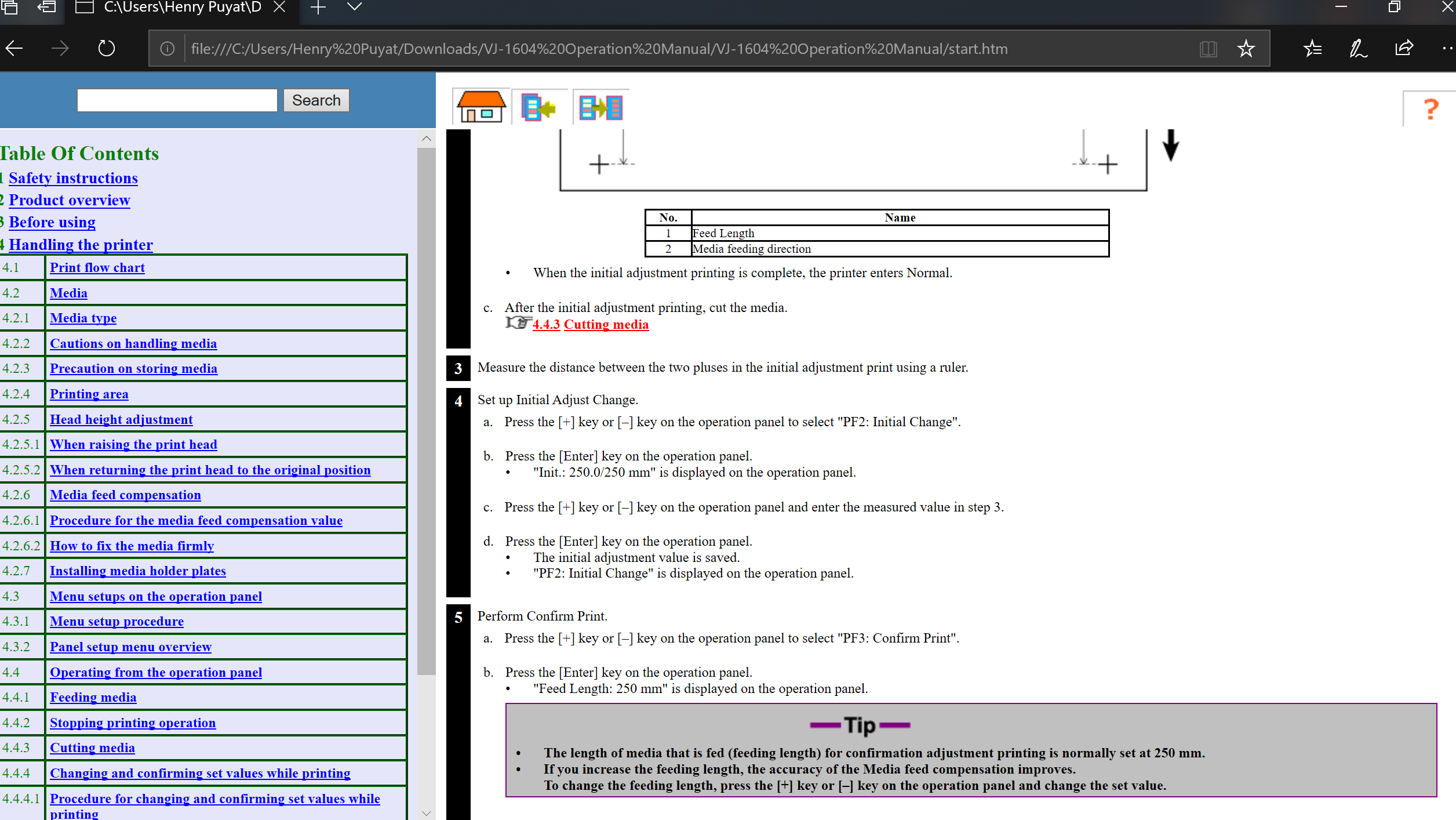Open Procedure for changing set values while printing
The width and height of the screenshot is (1456, 820).
215,806
